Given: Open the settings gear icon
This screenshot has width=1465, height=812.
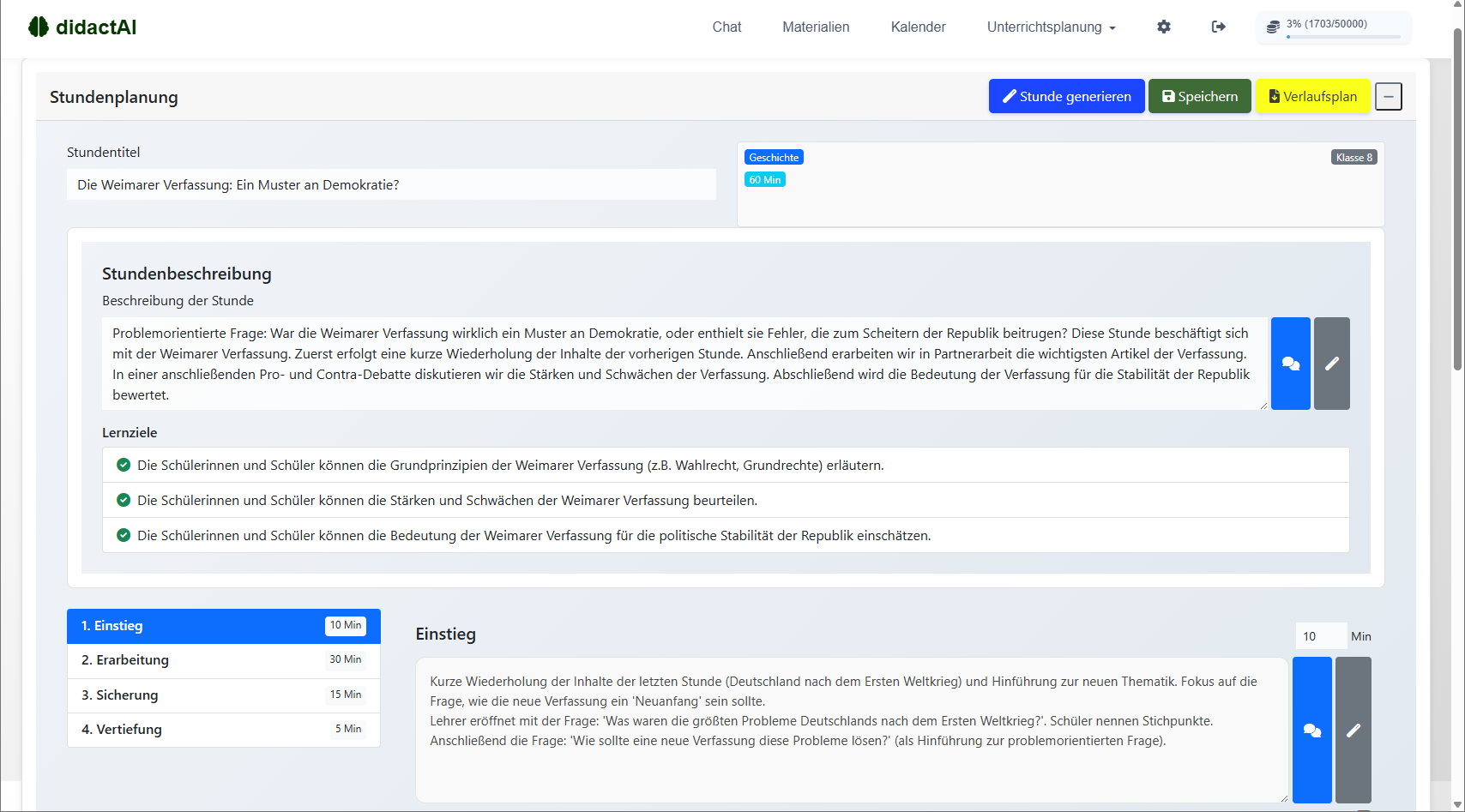Looking at the screenshot, I should pos(1164,27).
